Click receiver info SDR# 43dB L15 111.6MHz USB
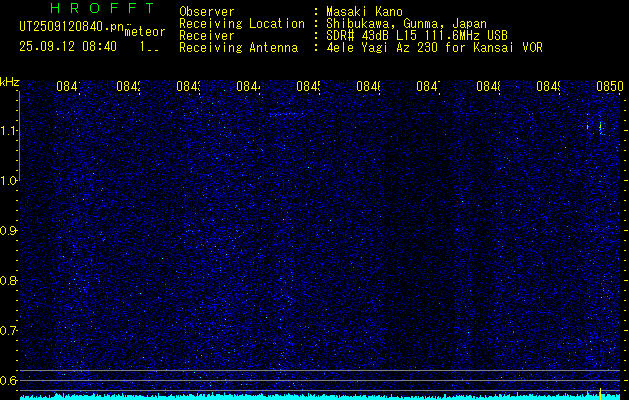The height and width of the screenshot is (400, 629). coord(417,36)
